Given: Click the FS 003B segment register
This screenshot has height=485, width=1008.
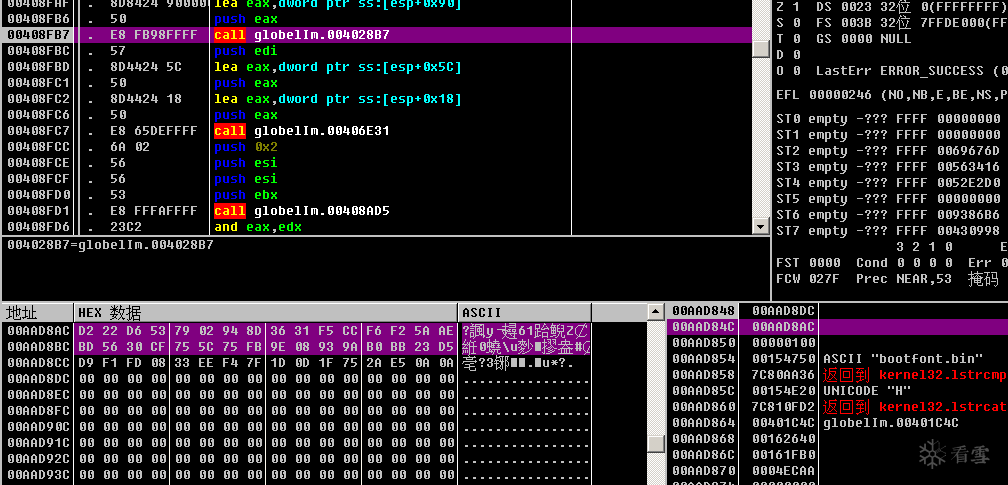Looking at the screenshot, I should 912,23.
